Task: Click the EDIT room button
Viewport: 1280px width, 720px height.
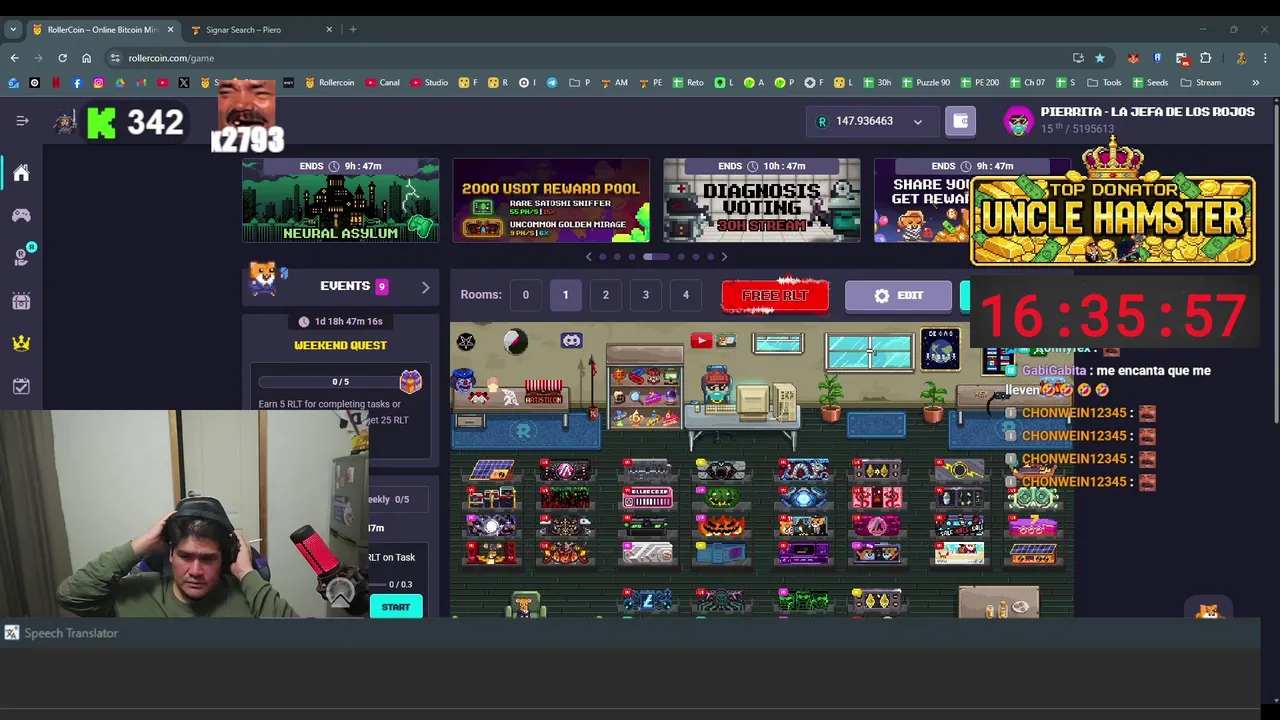Action: (x=898, y=296)
